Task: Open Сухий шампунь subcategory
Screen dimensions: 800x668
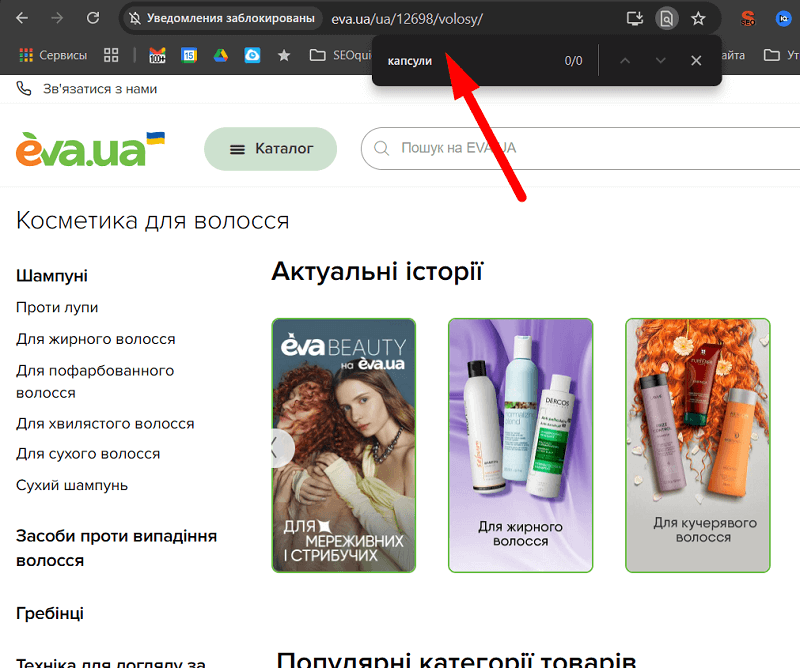Action: pyautogui.click(x=72, y=485)
